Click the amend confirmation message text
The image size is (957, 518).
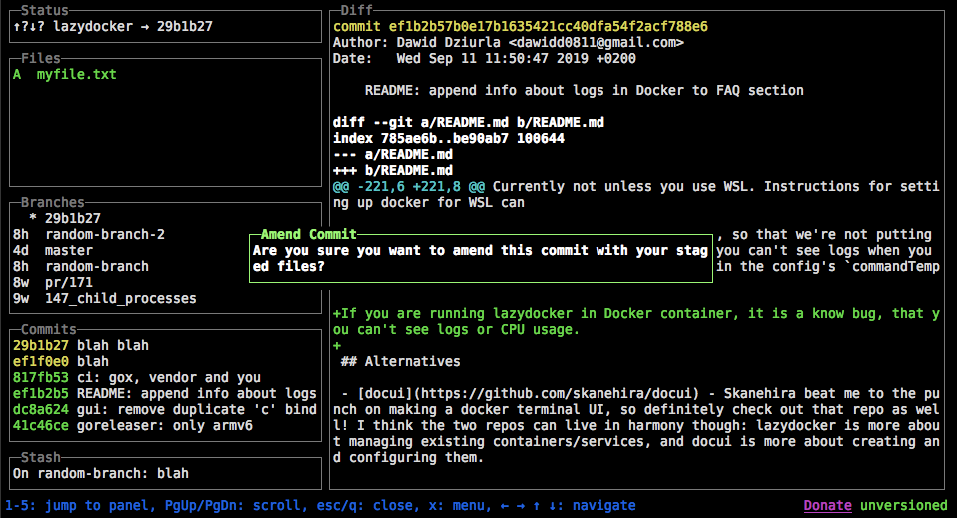click(x=480, y=258)
